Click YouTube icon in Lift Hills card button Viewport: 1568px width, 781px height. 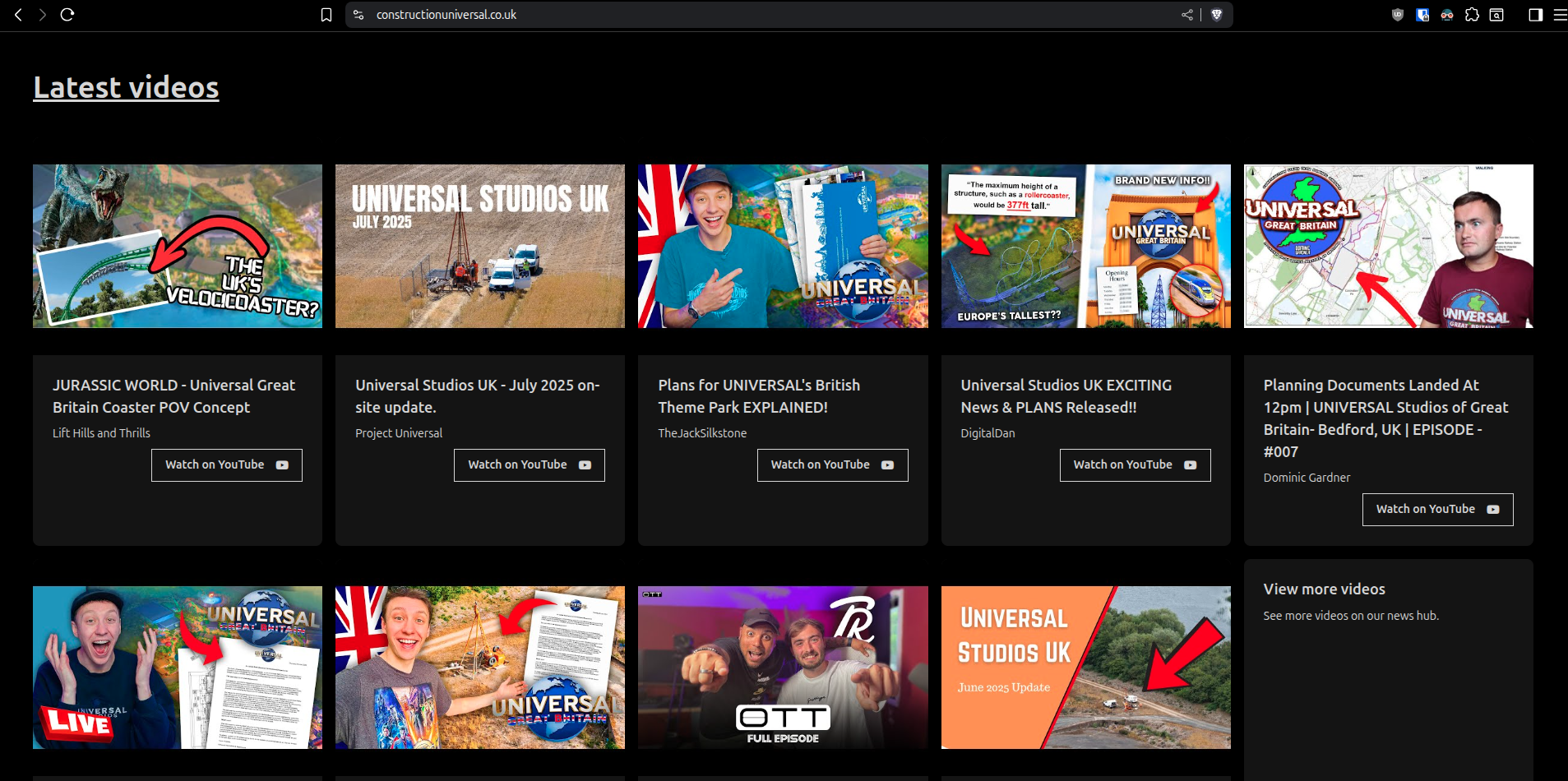[x=282, y=465]
